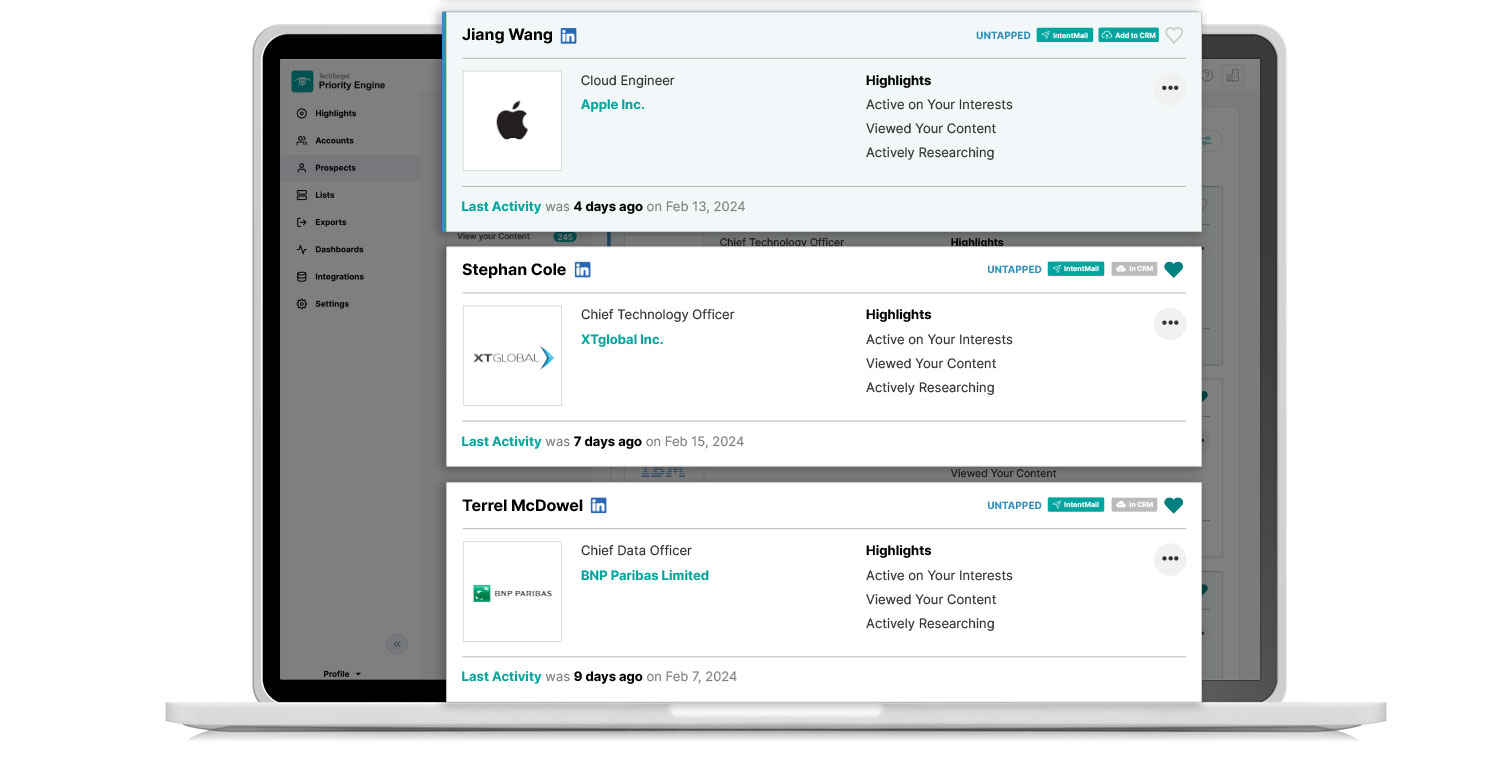
Task: Click the In CRM badge for Stephan Cole
Action: pyautogui.click(x=1134, y=269)
